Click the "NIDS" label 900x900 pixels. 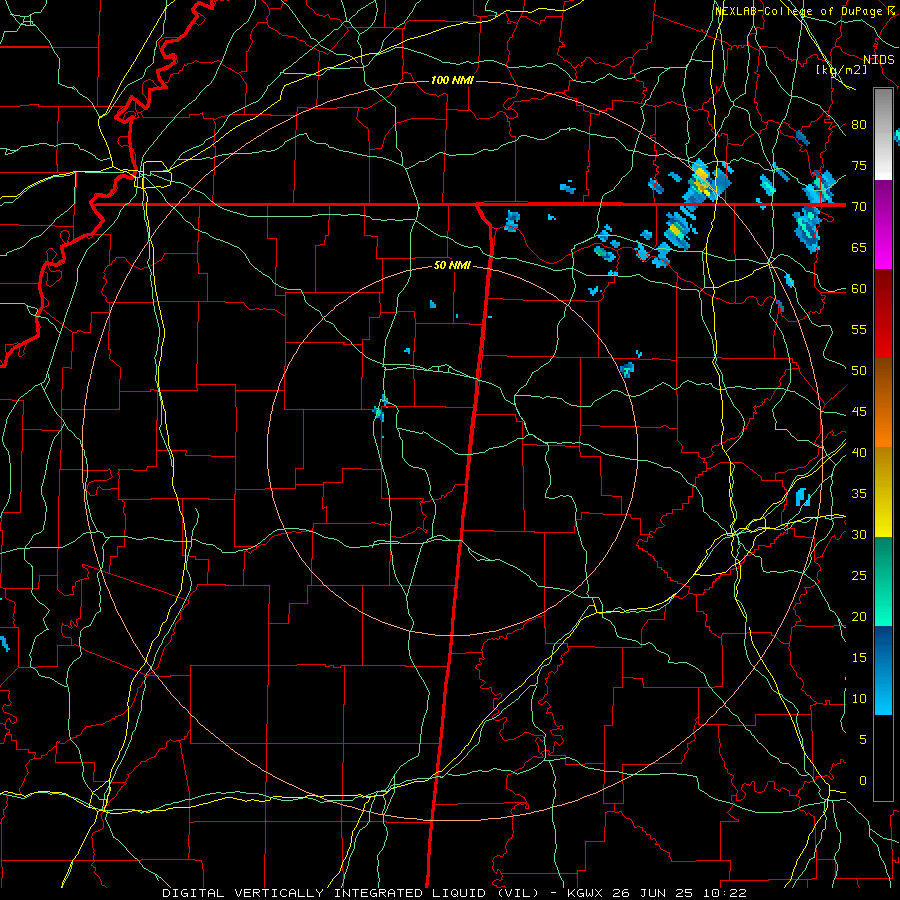coord(879,60)
